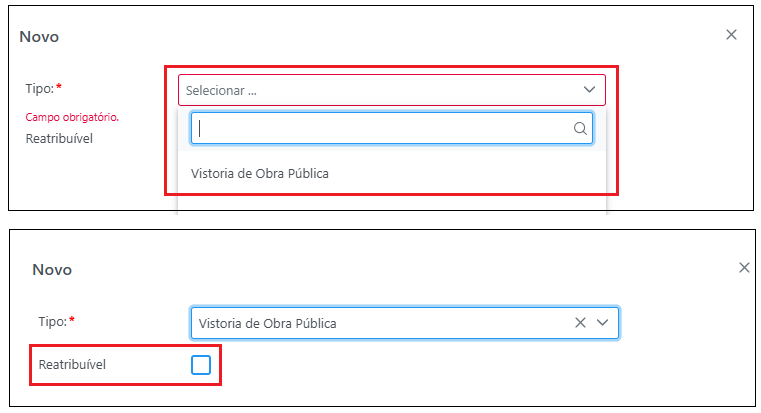Enable the Reatribuível checkbox

pos(201,365)
